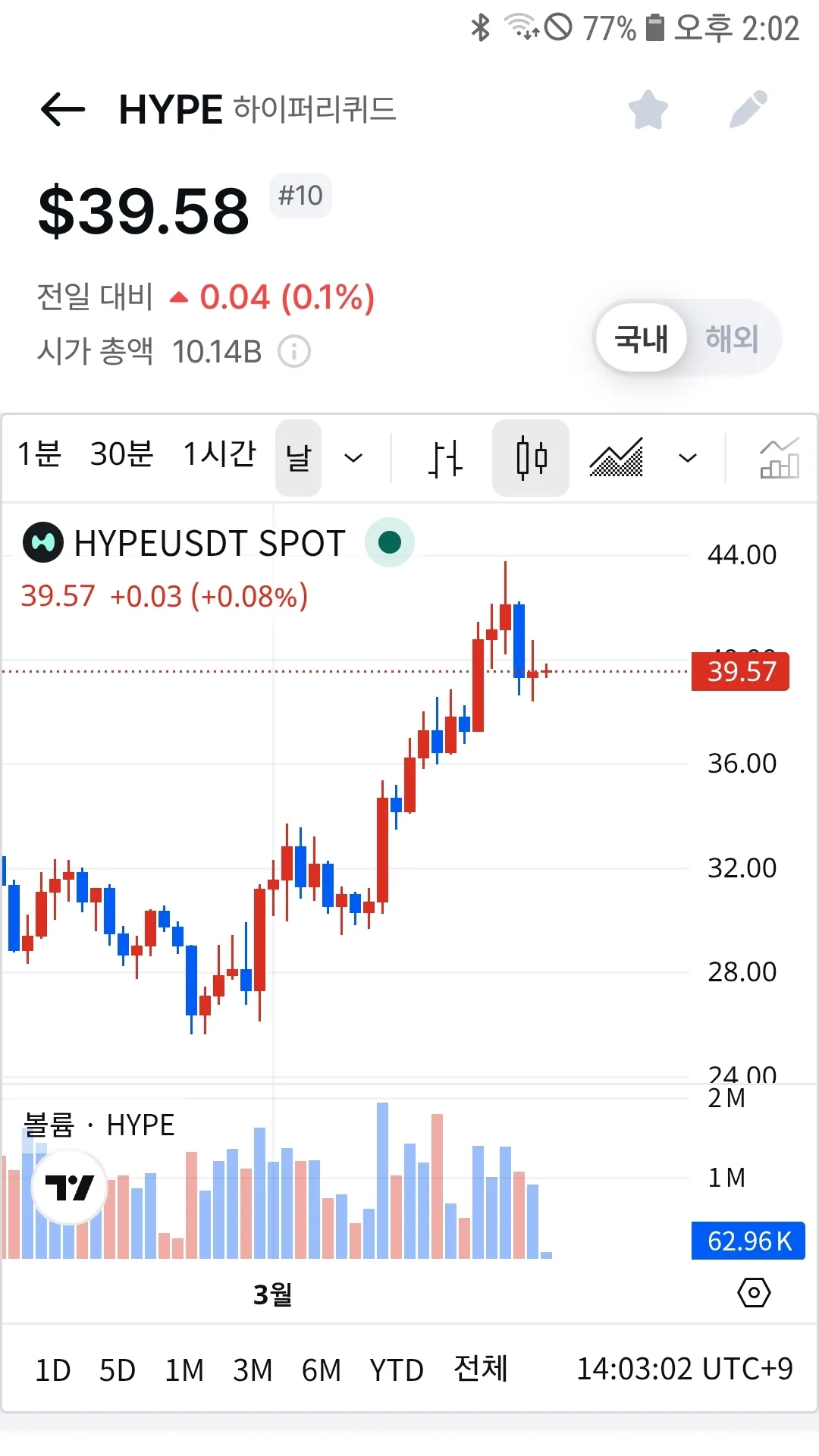Select the 30분 interval tab
This screenshot has height=1456, width=819.
(122, 454)
